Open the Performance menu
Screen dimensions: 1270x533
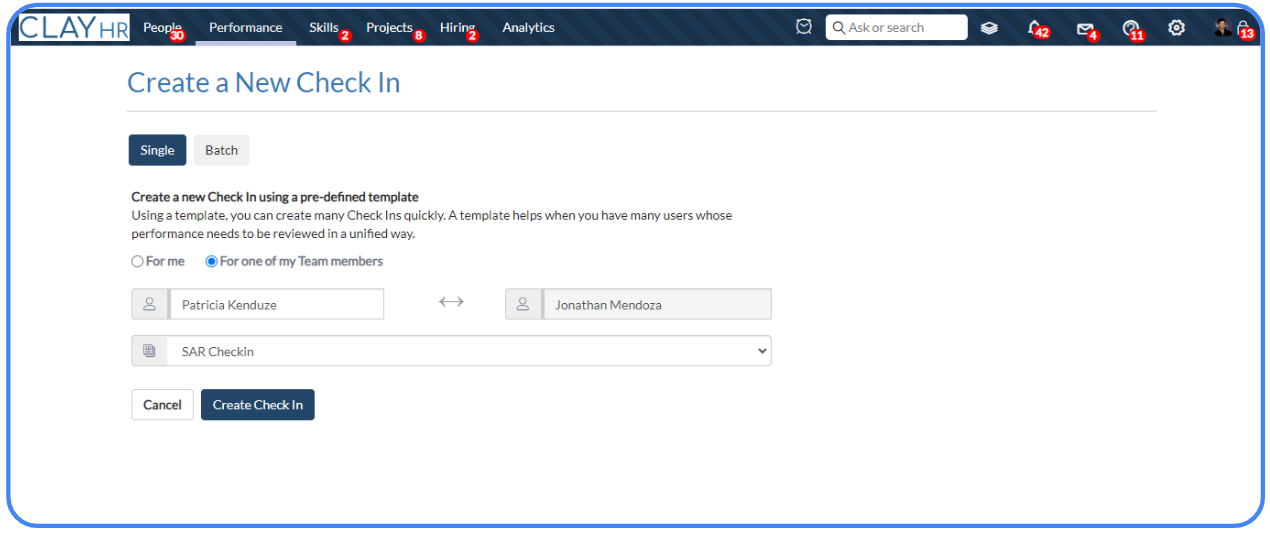click(x=245, y=28)
